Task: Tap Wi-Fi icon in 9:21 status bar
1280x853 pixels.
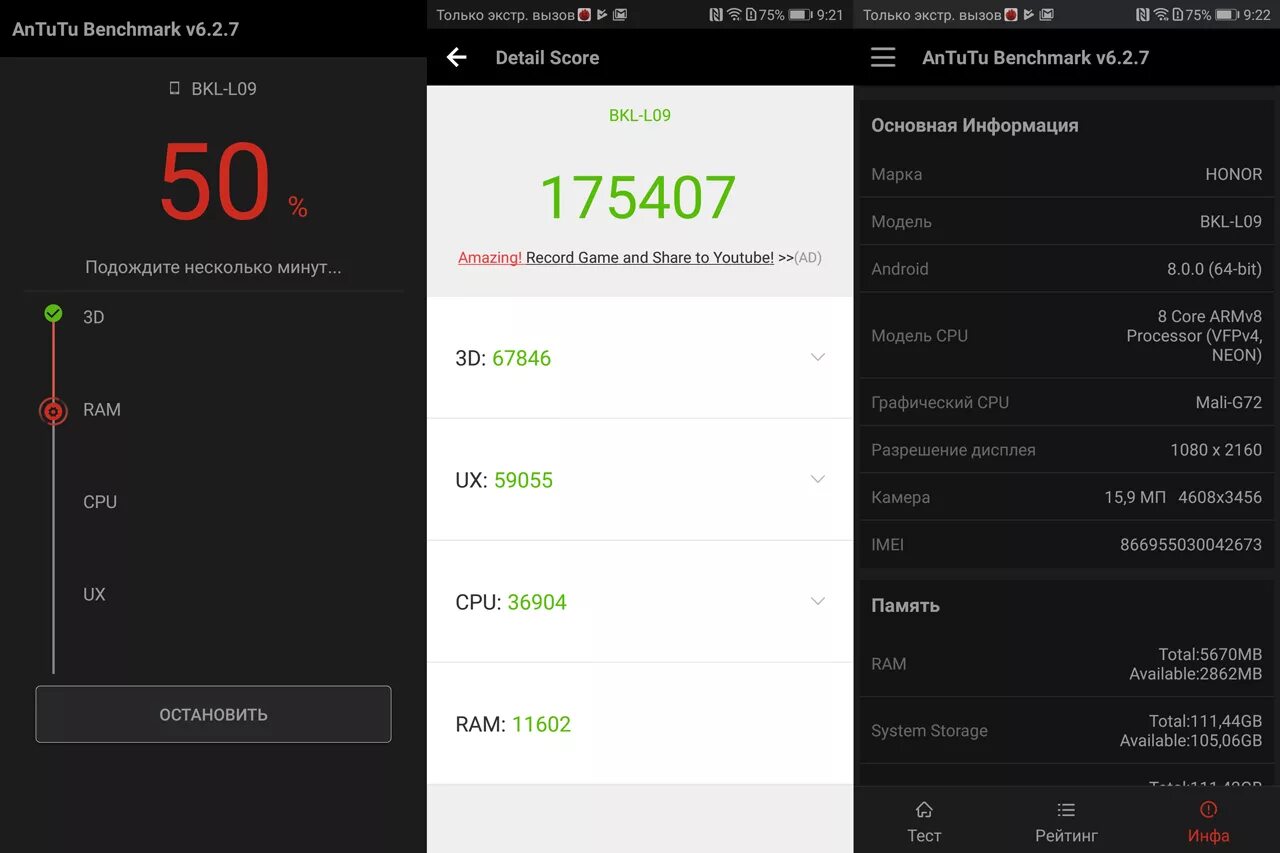Action: coord(734,15)
